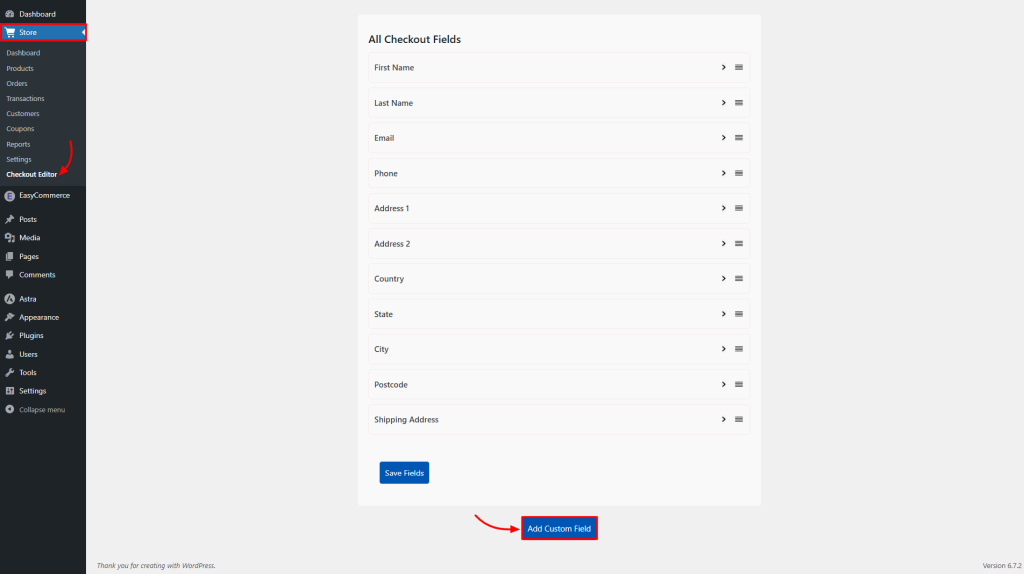Click the Astra theme logo icon

[x=10, y=299]
